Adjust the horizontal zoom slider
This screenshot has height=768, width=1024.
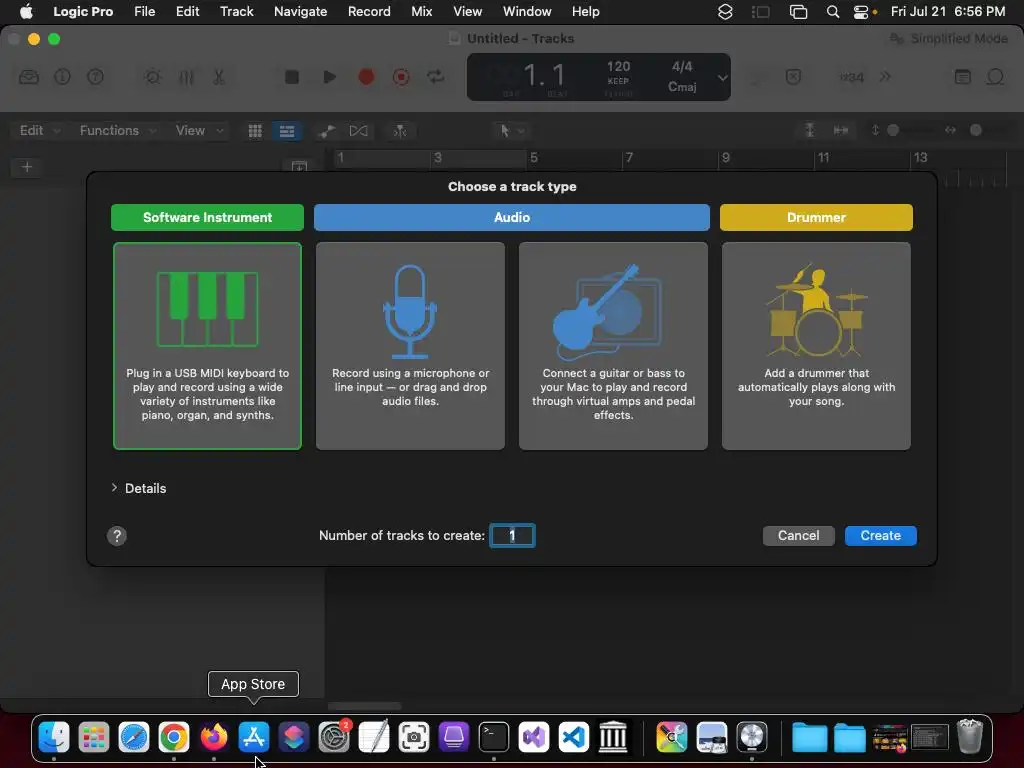976,131
